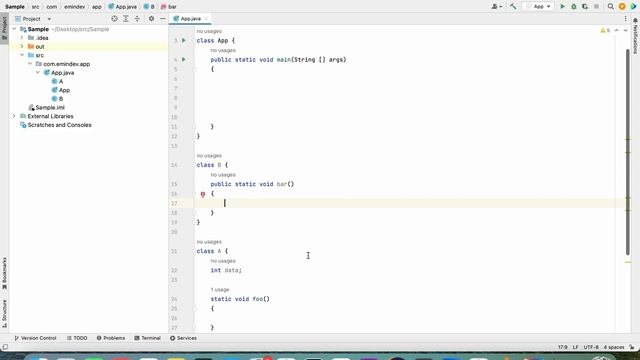Viewport: 640px width, 360px height.
Task: Go to previous highlighted problem arrow
Action: point(616,31)
